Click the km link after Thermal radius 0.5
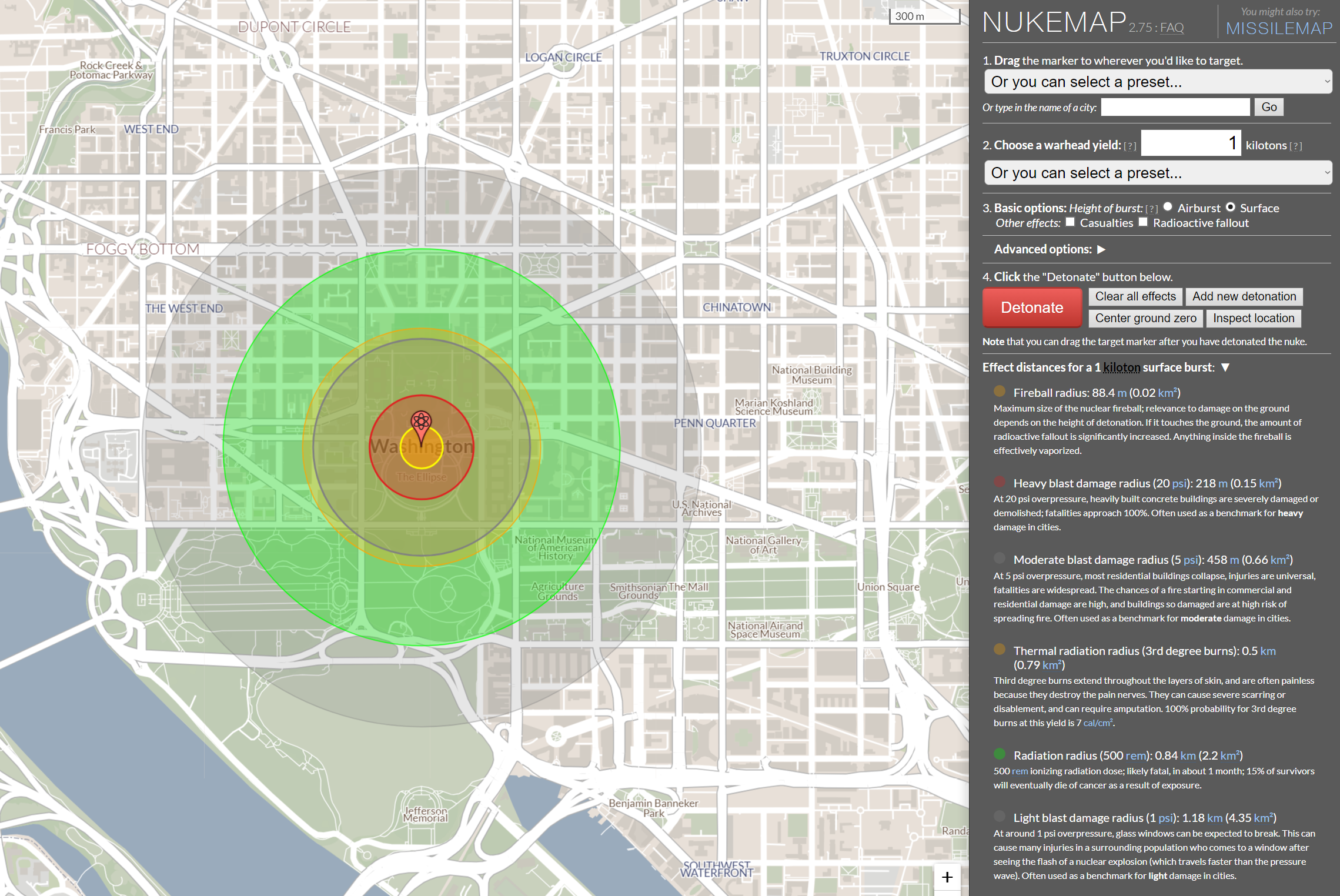The width and height of the screenshot is (1340, 896). click(1268, 651)
